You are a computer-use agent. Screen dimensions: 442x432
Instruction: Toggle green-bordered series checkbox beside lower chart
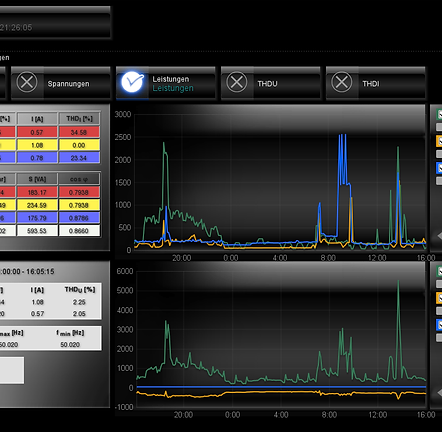(439, 271)
